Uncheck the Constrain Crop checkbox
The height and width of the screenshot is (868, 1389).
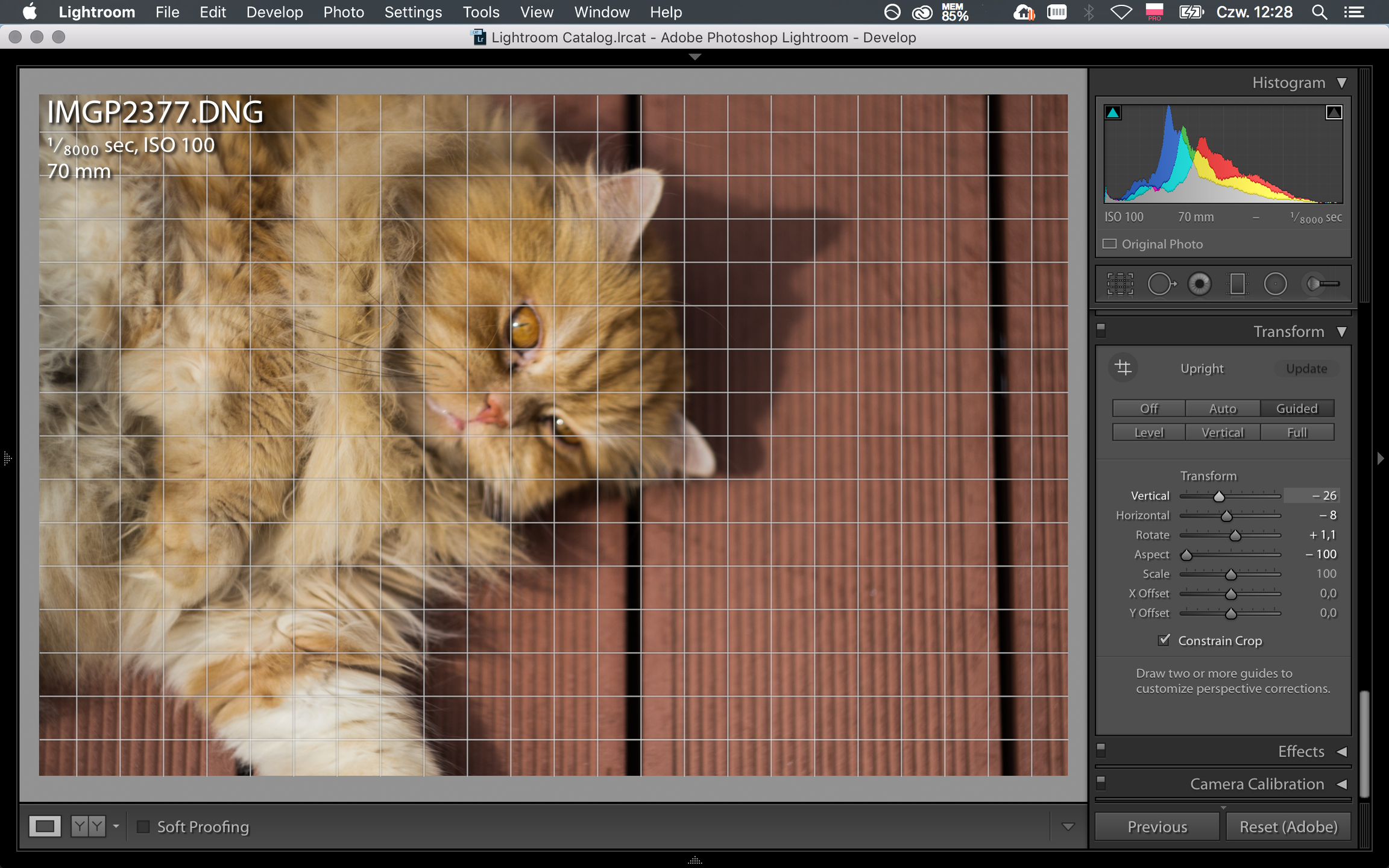click(x=1164, y=640)
